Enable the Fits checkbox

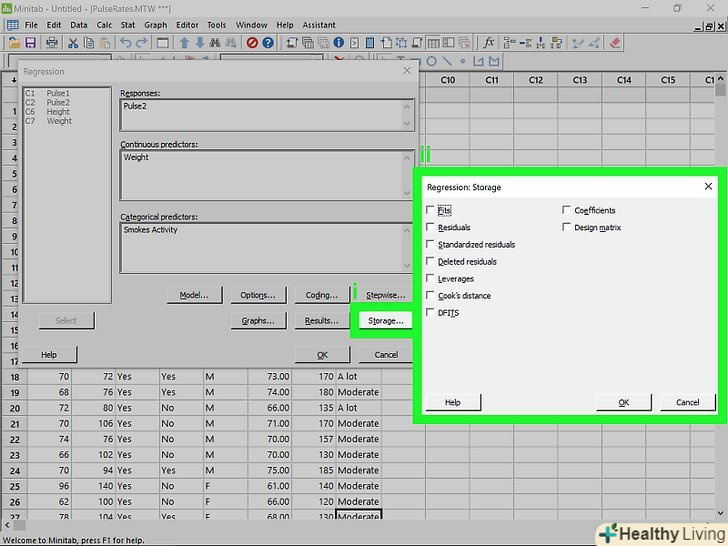(431, 211)
